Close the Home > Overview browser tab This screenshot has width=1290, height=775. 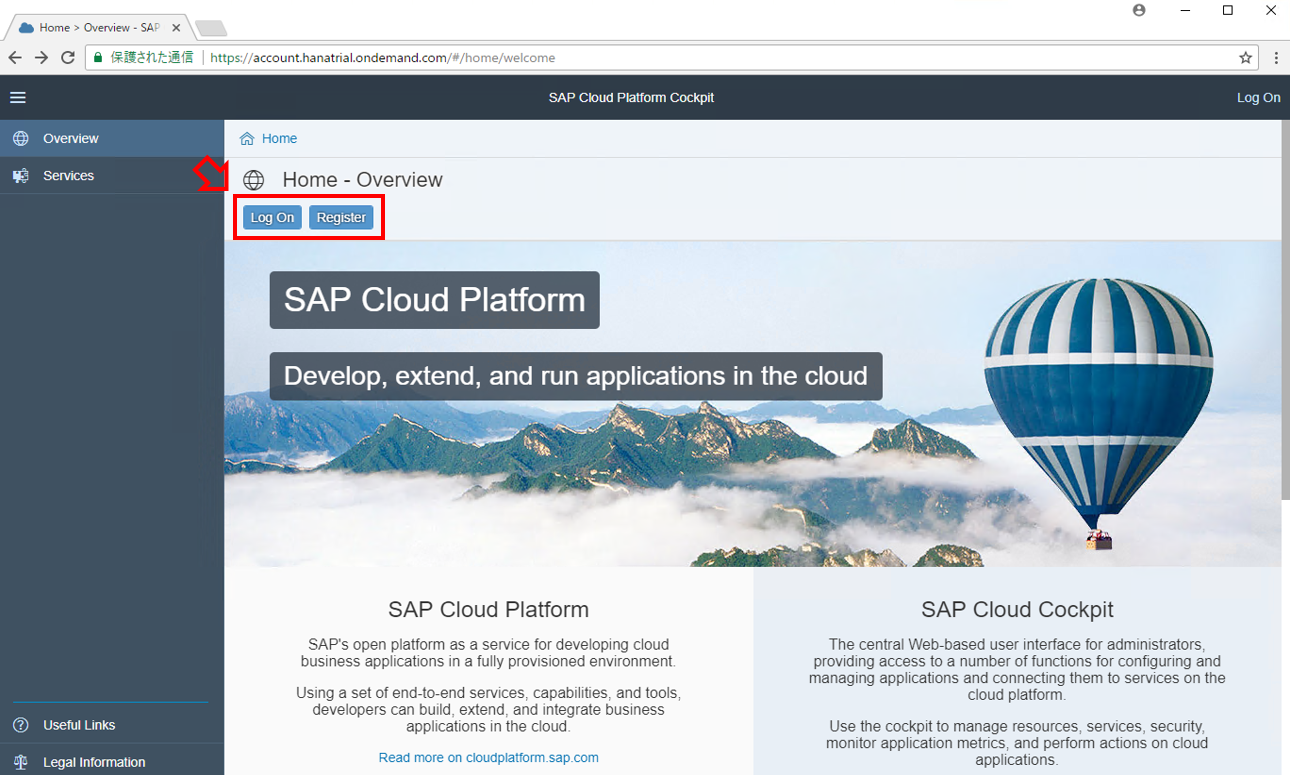coord(176,28)
